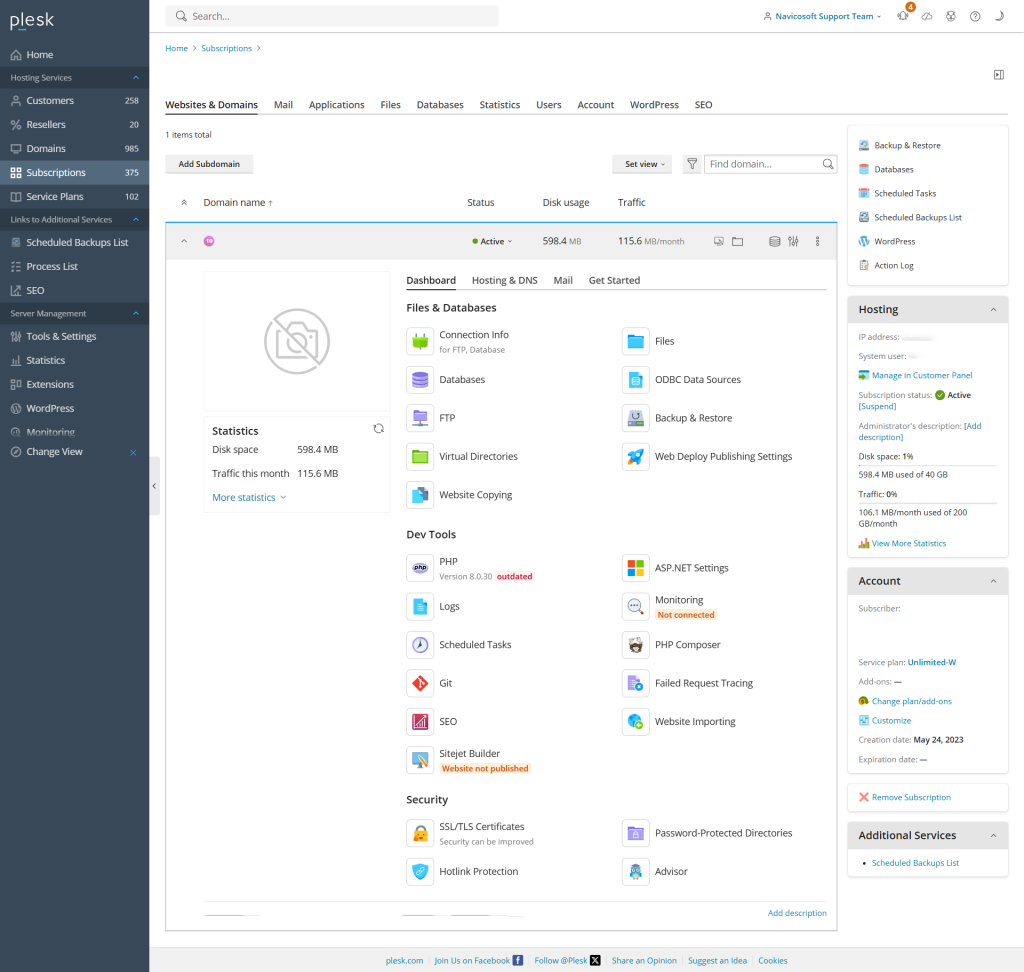Select the Hosting & DNS tab
The image size is (1024, 972).
coord(504,280)
